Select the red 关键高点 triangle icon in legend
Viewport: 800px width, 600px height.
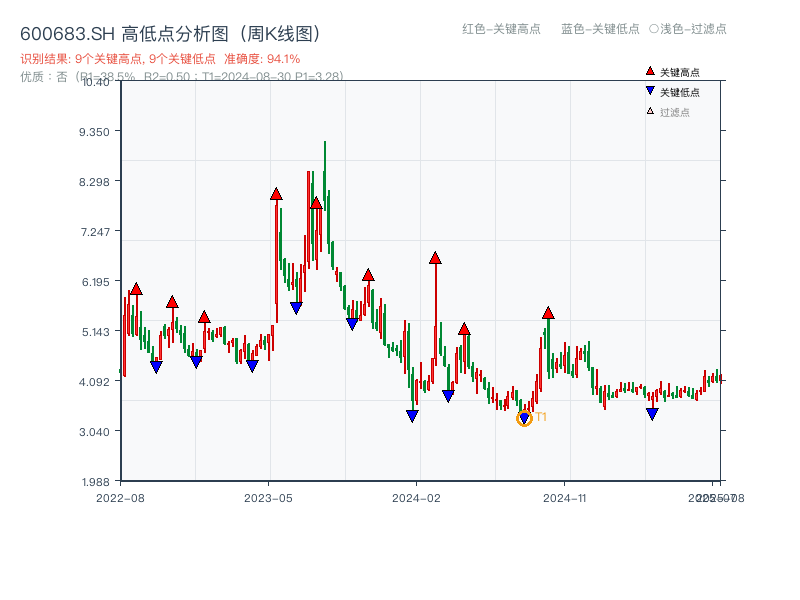coord(648,70)
